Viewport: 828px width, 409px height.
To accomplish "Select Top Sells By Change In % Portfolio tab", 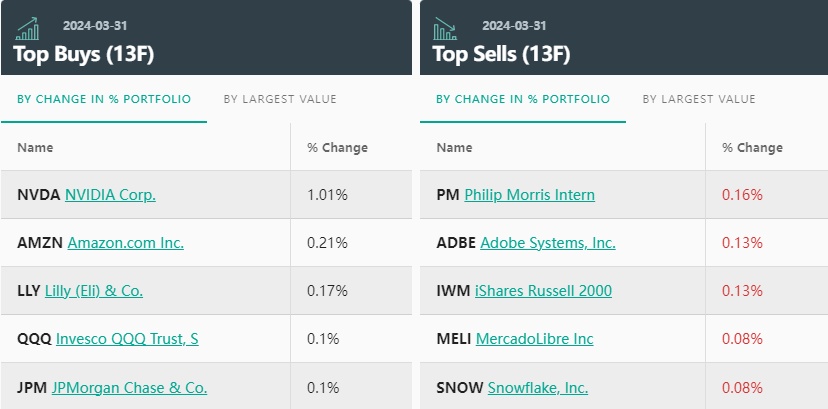I will click(523, 99).
